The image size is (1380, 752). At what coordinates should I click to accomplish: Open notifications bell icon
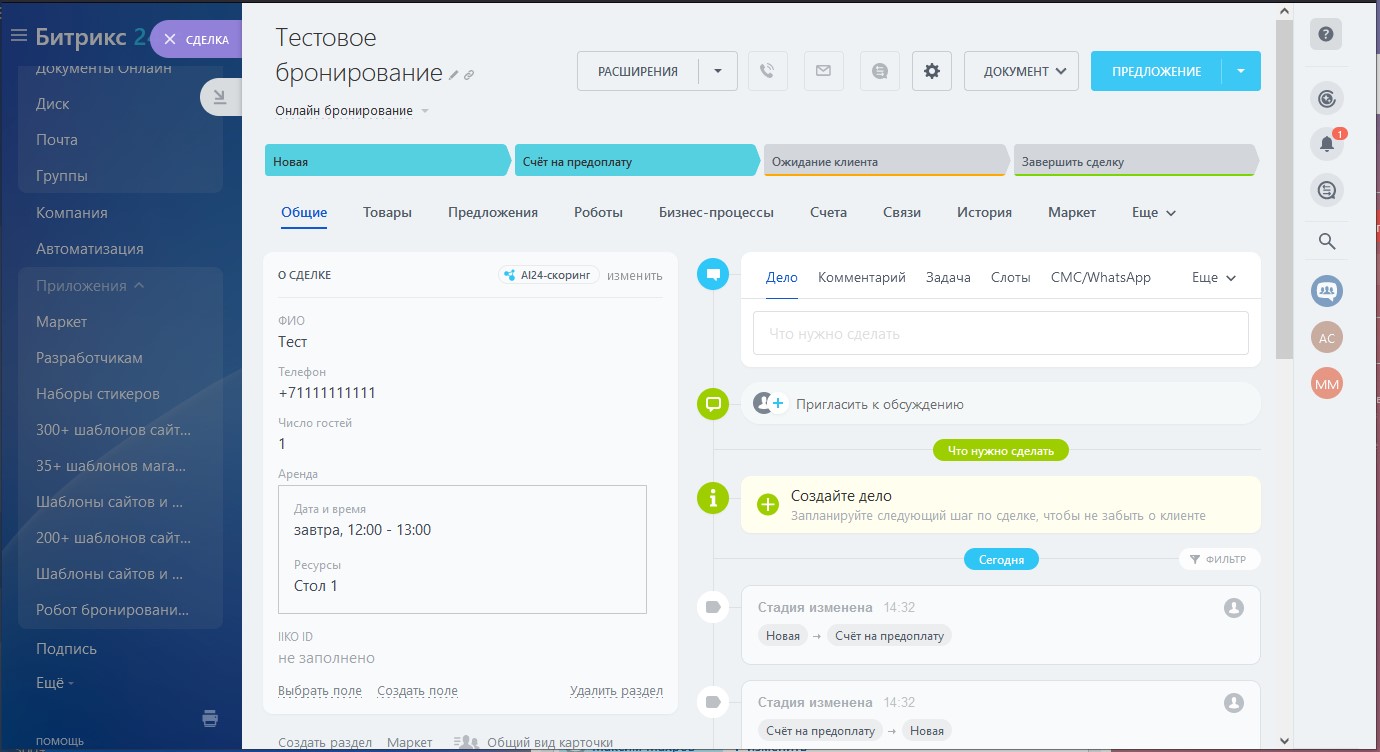click(x=1327, y=144)
